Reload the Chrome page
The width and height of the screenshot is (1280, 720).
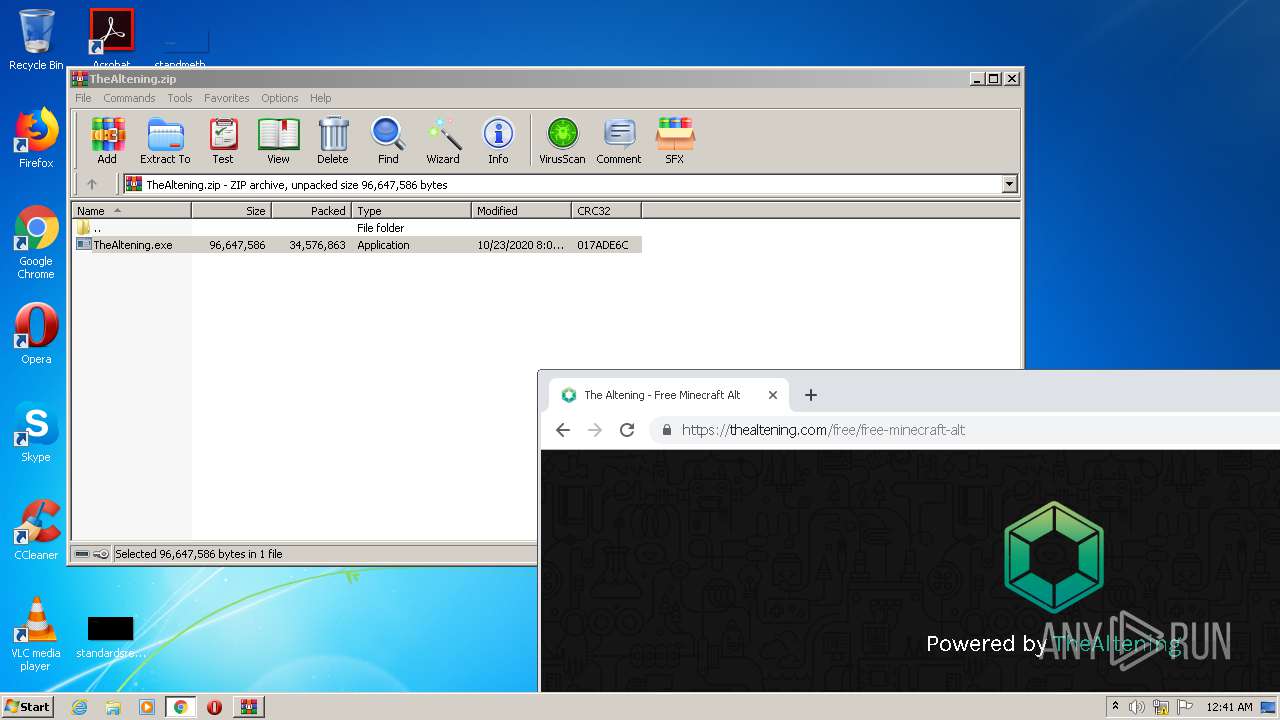(x=627, y=430)
